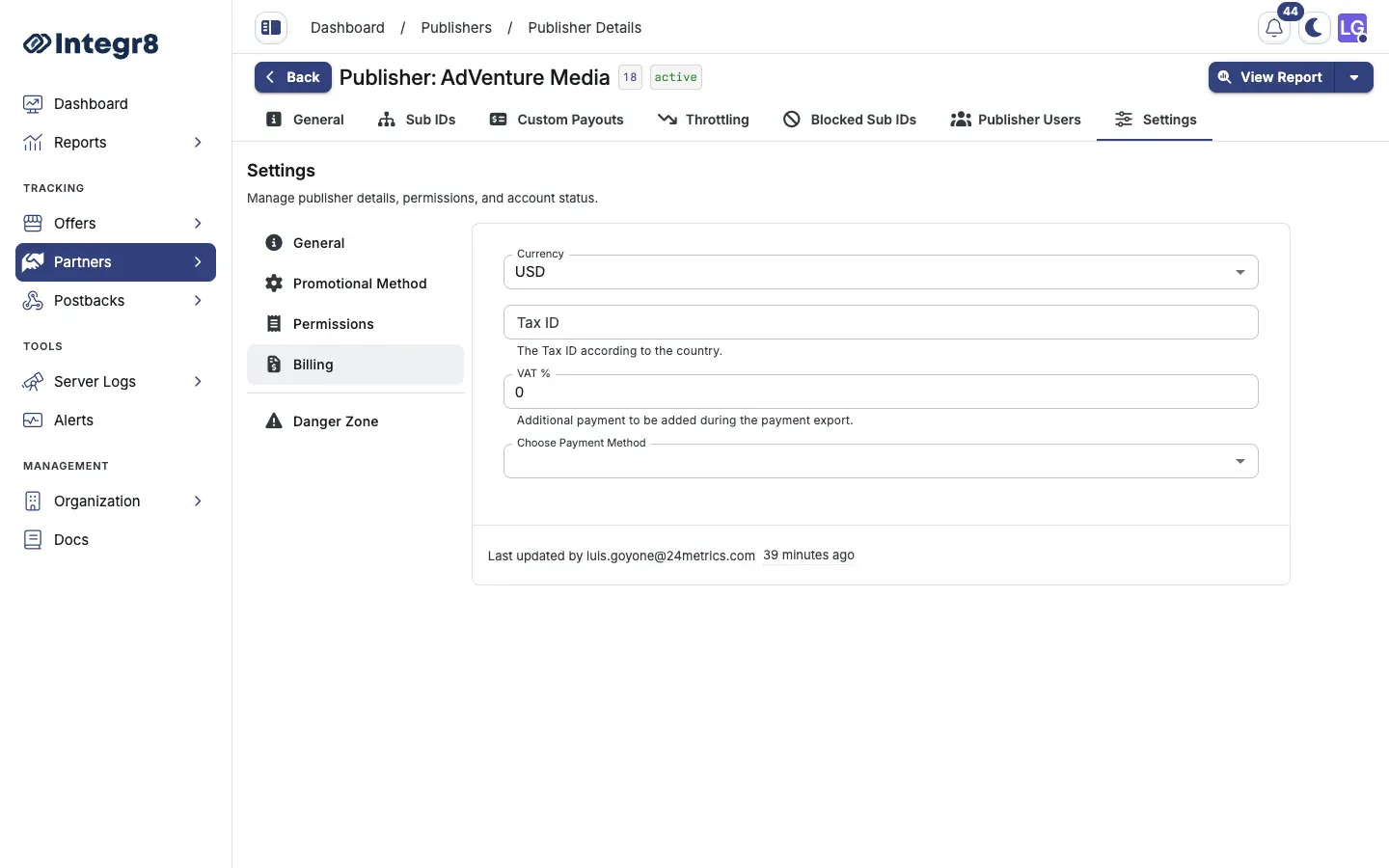The image size is (1389, 868).
Task: Click the active status badge
Action: coord(675,77)
